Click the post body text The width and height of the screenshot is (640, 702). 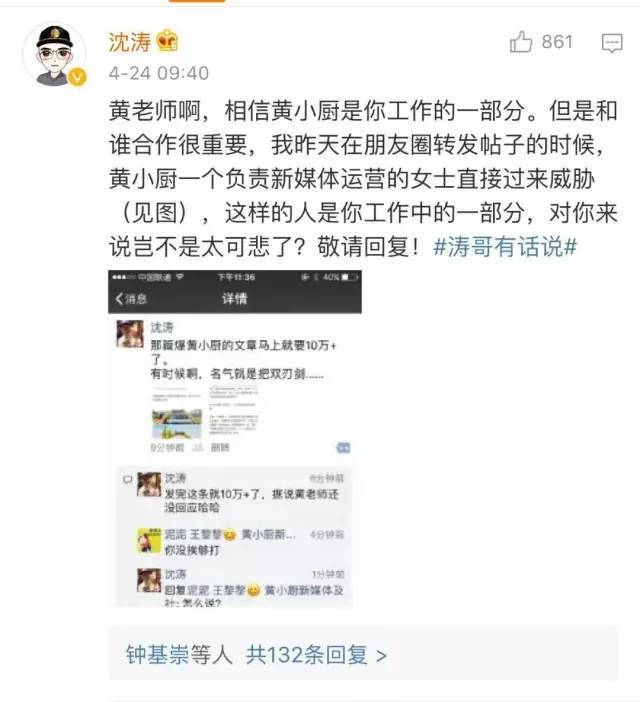(363, 179)
